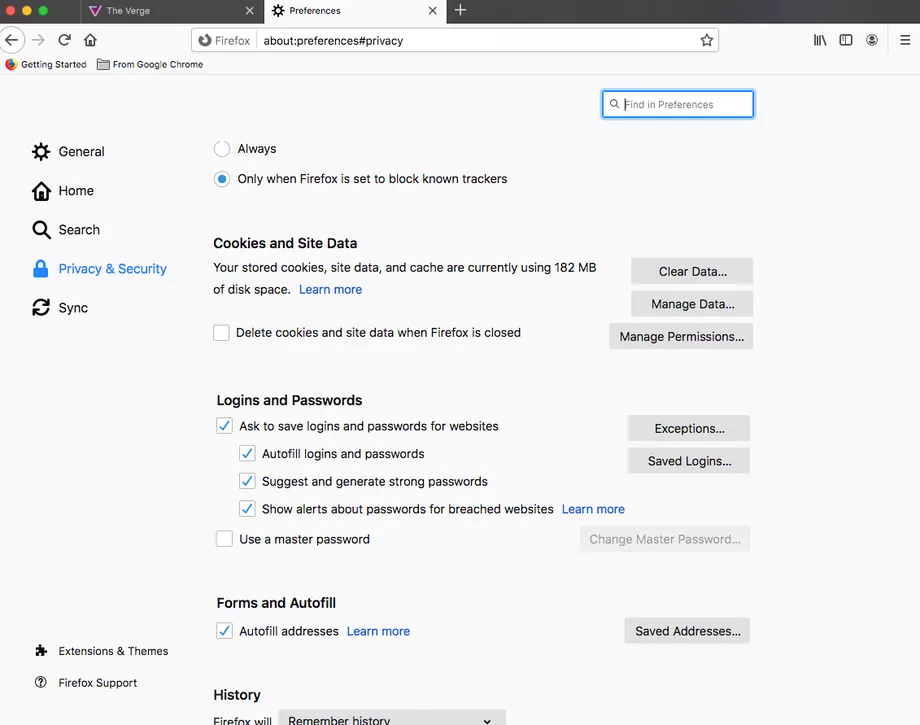920x725 pixels.
Task: Open the Firefox account icon
Action: coord(872,40)
